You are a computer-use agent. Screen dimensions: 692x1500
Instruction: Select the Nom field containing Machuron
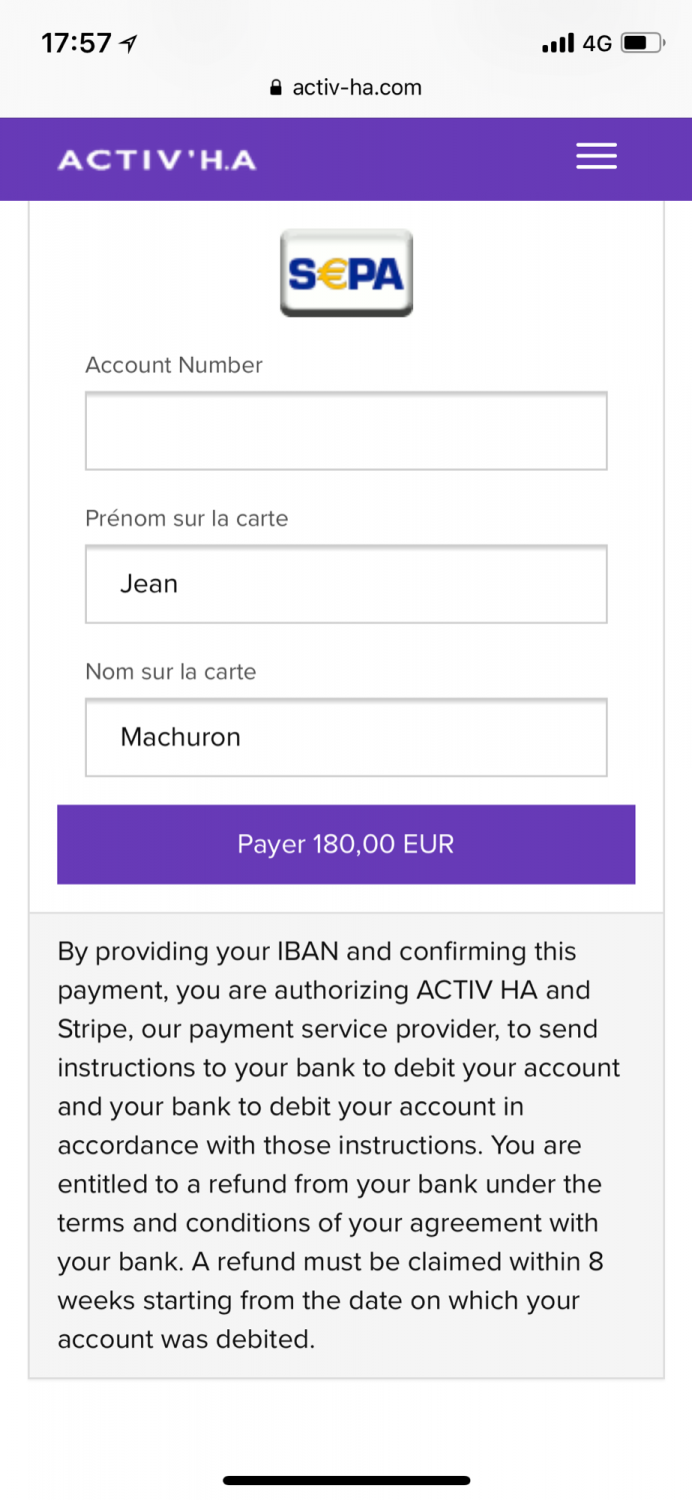346,737
